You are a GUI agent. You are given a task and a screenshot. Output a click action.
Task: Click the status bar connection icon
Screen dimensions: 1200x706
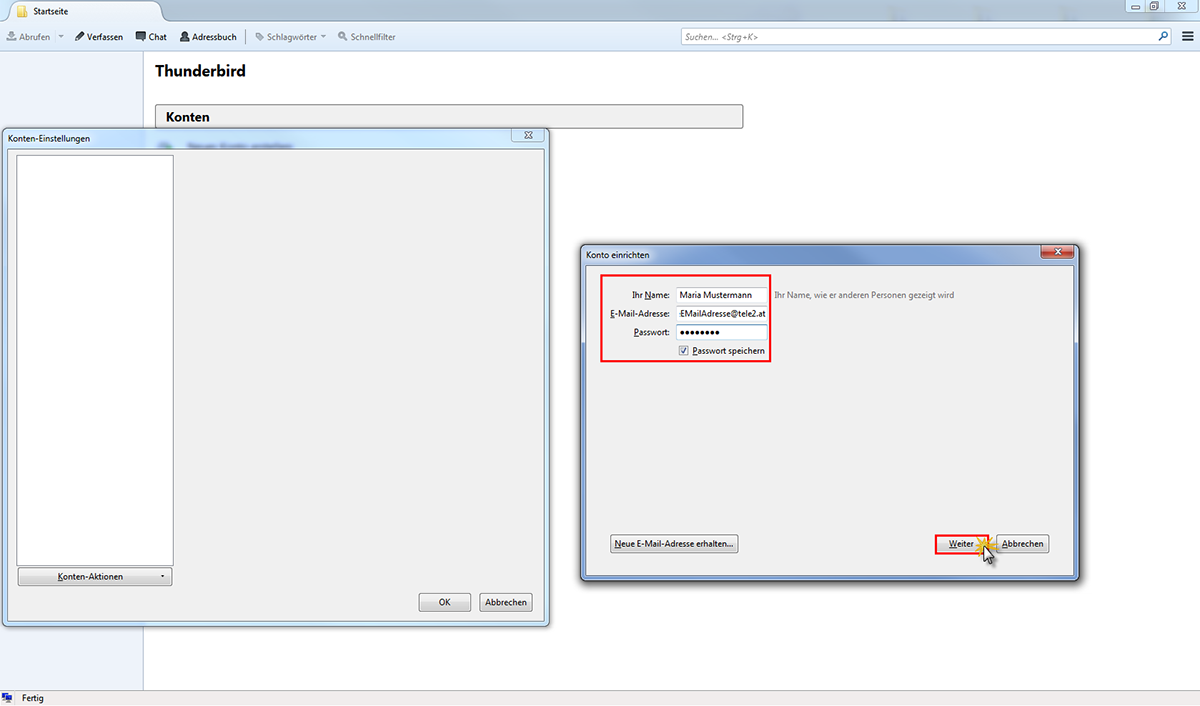tap(7, 698)
